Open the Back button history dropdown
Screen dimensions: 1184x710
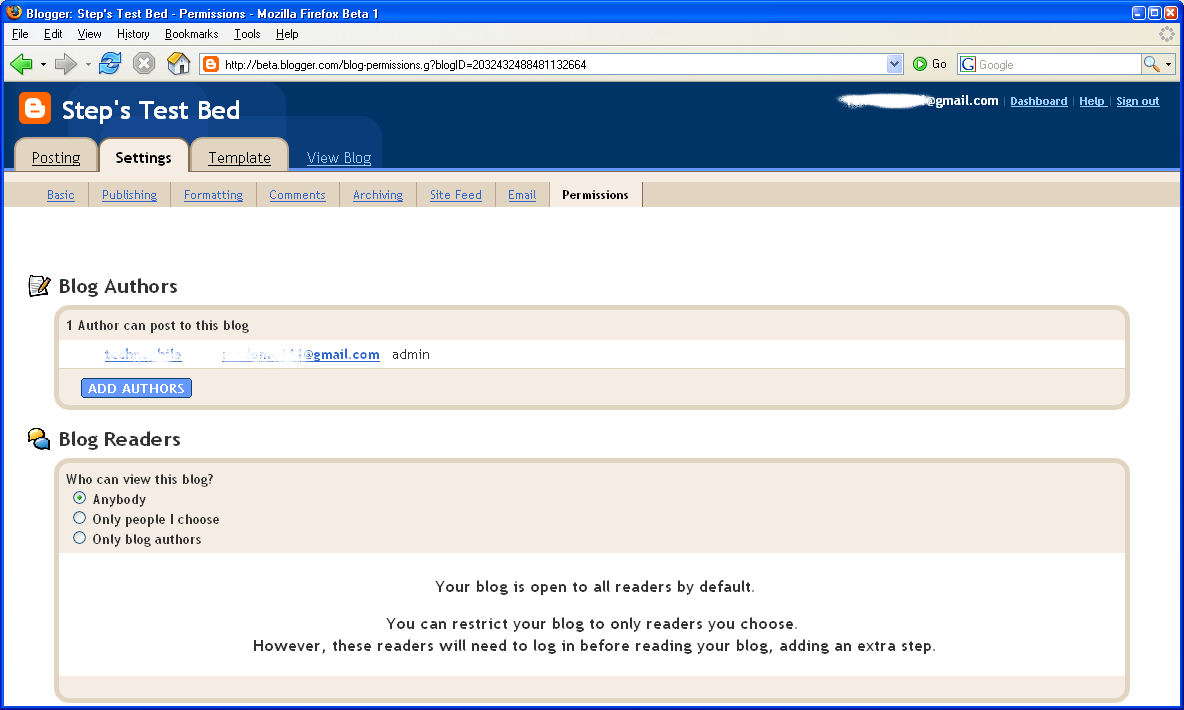[43, 65]
